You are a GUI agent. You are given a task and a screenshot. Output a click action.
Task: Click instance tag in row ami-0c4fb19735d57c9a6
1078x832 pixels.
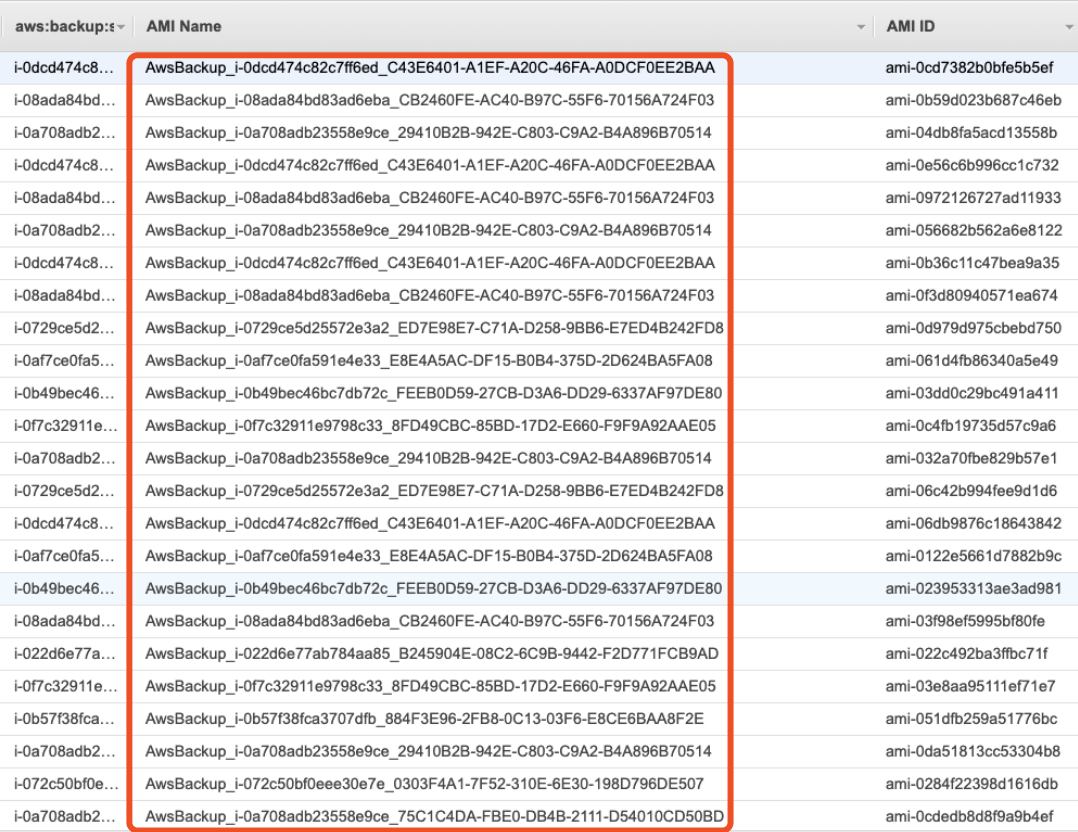click(66, 426)
